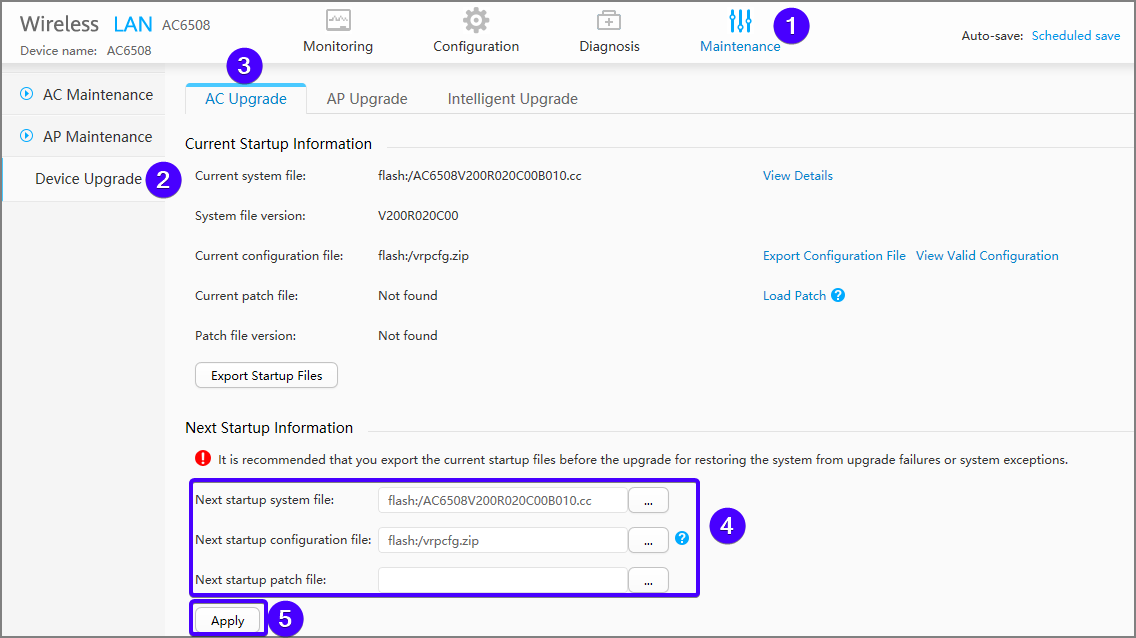Click the View Details link
Viewport: 1136px width, 638px height.
click(797, 176)
